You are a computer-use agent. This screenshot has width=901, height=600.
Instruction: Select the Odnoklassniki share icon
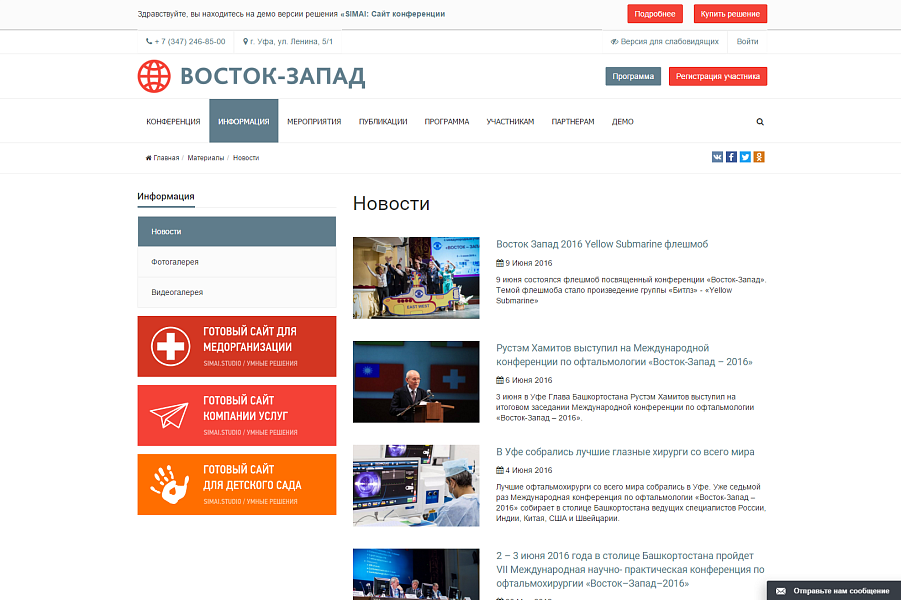tap(759, 157)
